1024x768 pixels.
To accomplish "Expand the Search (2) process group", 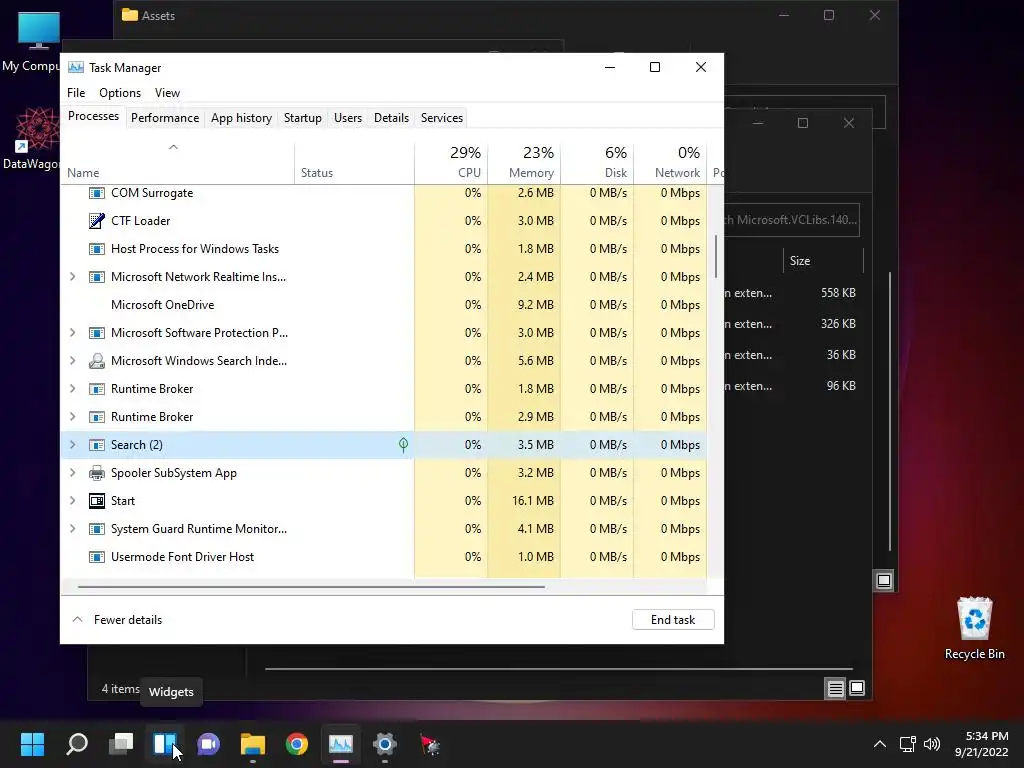I will pyautogui.click(x=72, y=445).
